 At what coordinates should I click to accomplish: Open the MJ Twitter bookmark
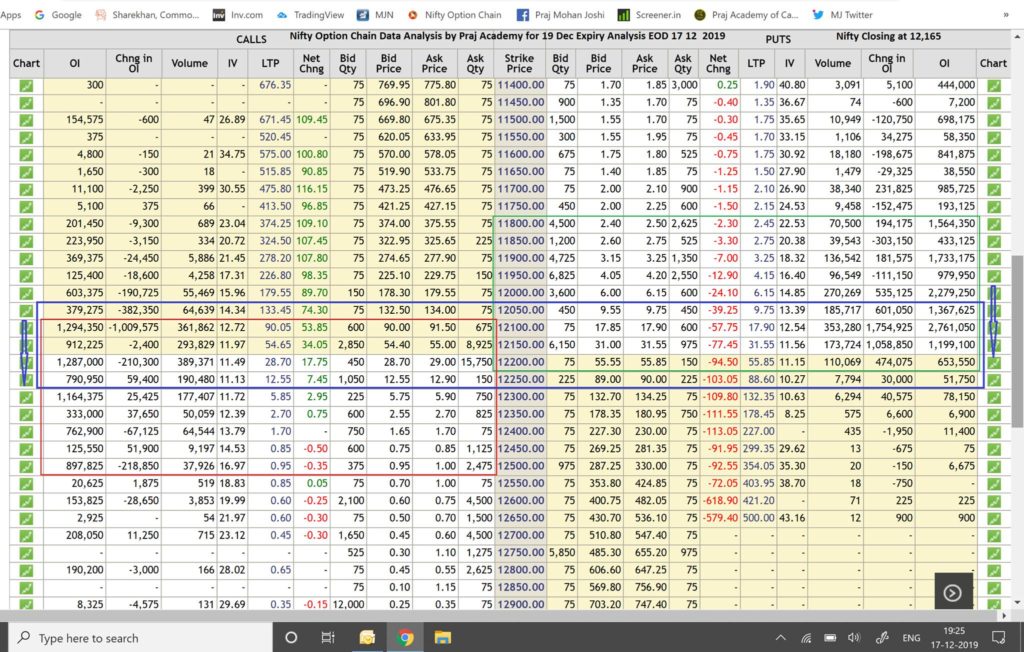coord(843,15)
